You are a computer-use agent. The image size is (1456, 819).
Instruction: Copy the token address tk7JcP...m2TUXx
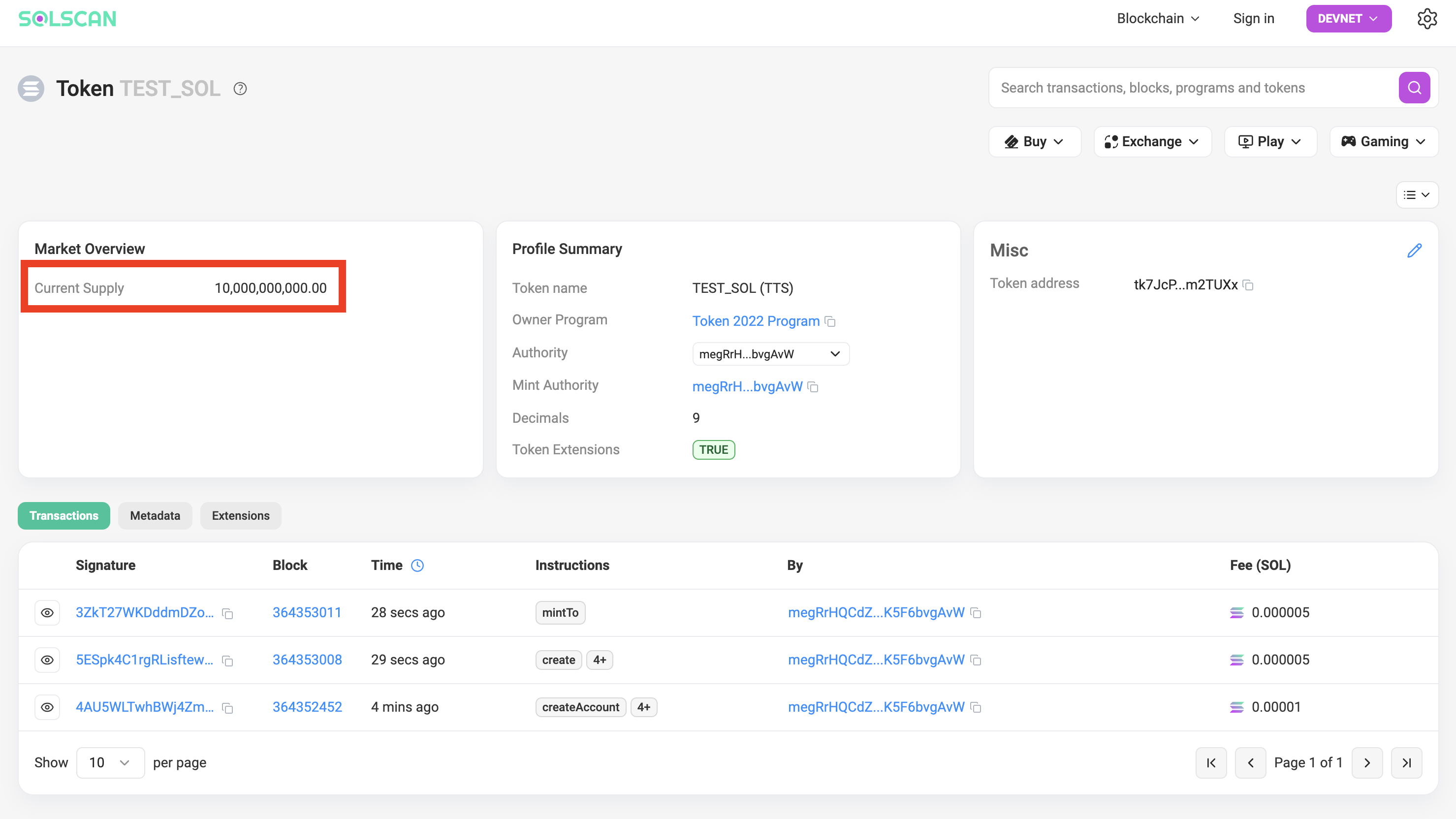click(1248, 285)
